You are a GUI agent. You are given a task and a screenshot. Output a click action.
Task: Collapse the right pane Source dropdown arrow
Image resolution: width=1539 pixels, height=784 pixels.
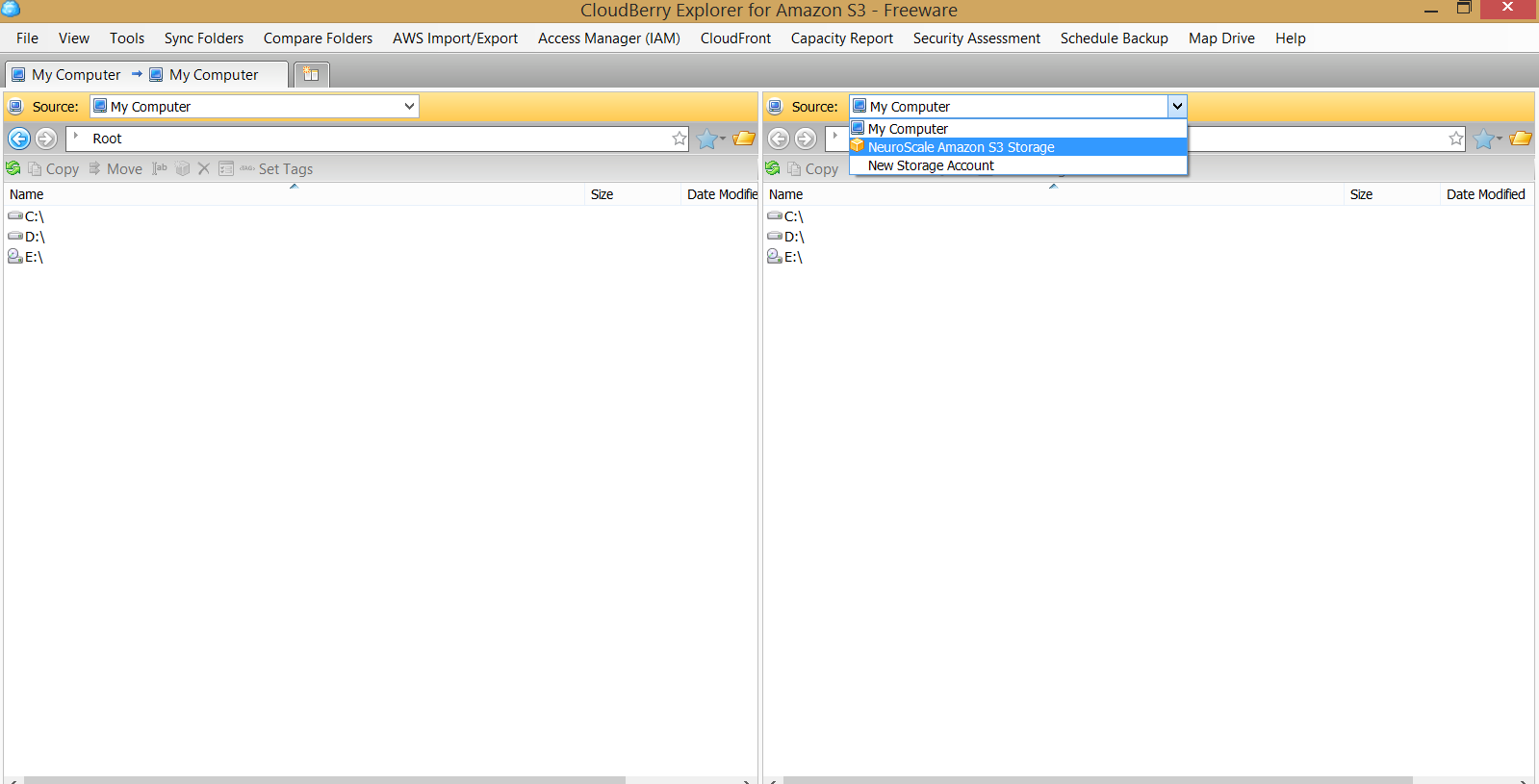pos(1177,106)
